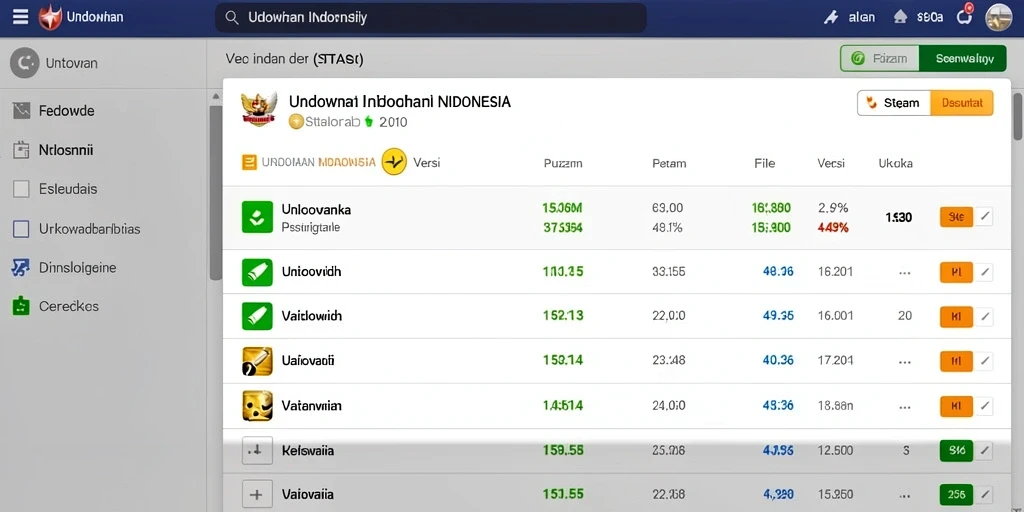
Task: Click the red Undowhan star logo
Action: pos(50,18)
